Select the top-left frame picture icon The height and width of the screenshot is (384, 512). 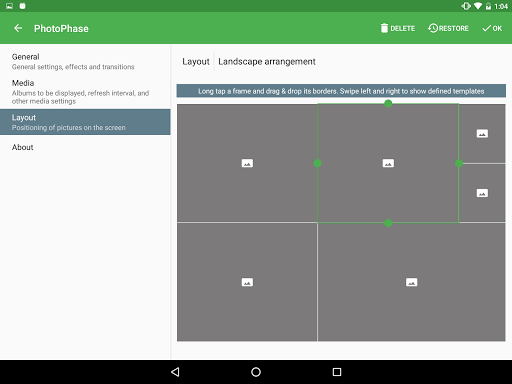pyautogui.click(x=247, y=163)
